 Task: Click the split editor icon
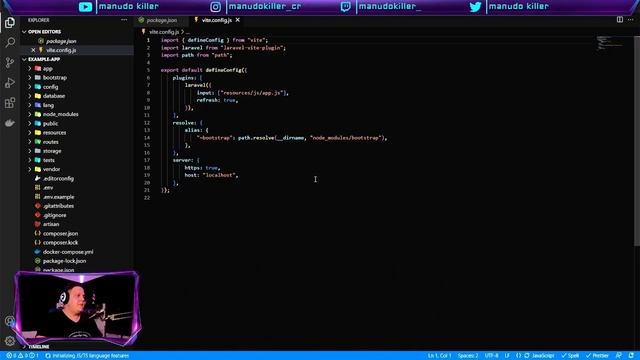pyautogui.click(x=620, y=20)
